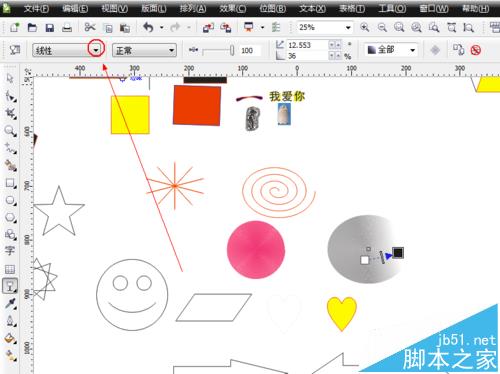This screenshot has width=500, height=374.
Task: Select the Fill bucket tool
Action: coord(10,339)
